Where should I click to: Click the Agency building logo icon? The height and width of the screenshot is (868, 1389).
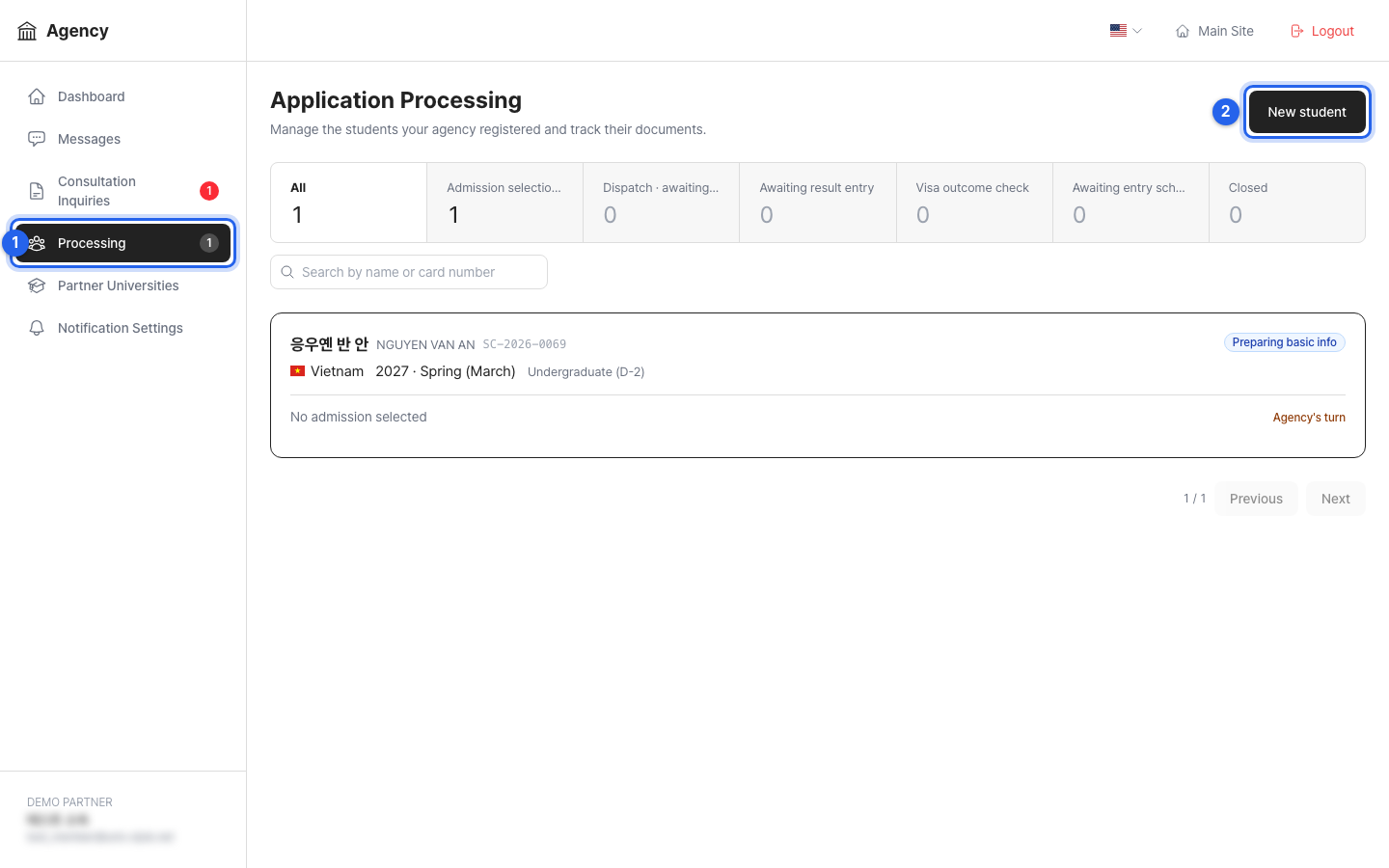tap(27, 31)
